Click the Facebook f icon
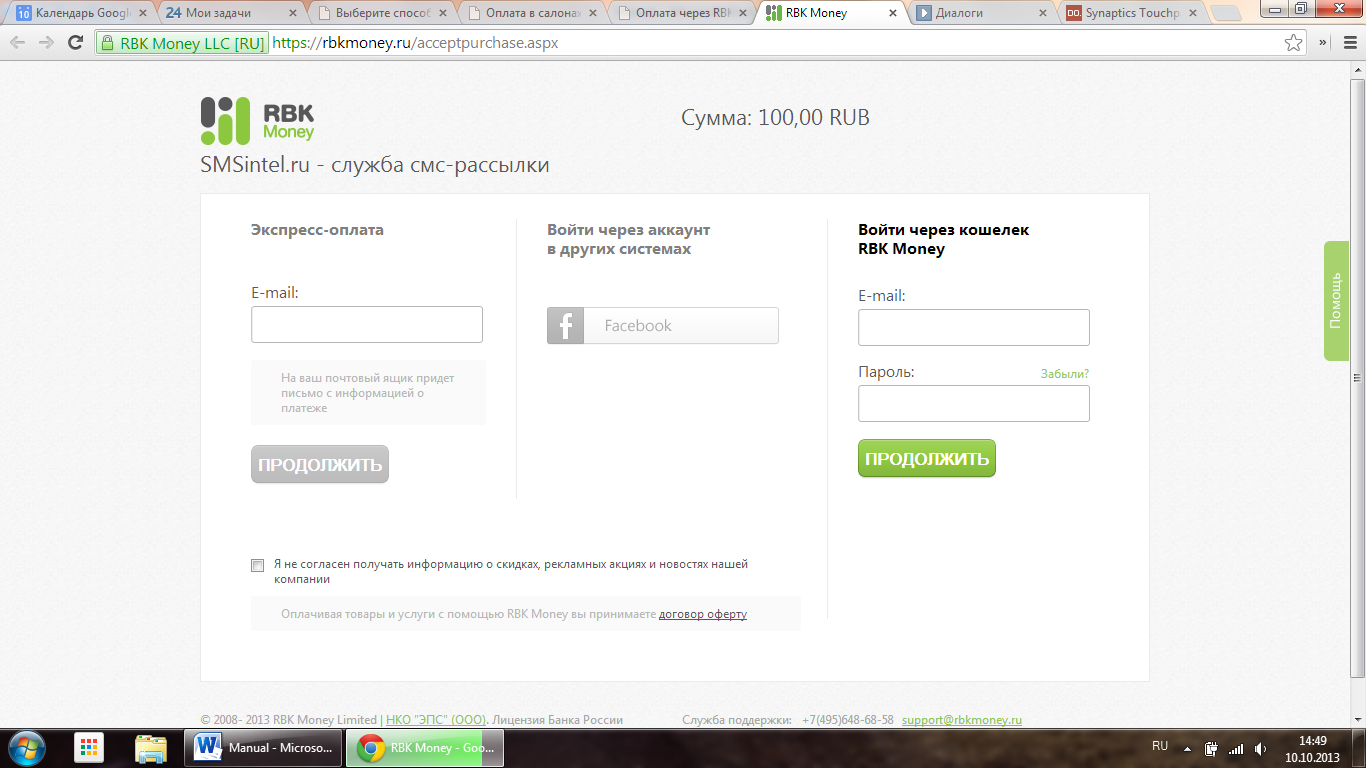The width and height of the screenshot is (1366, 768). (x=565, y=326)
